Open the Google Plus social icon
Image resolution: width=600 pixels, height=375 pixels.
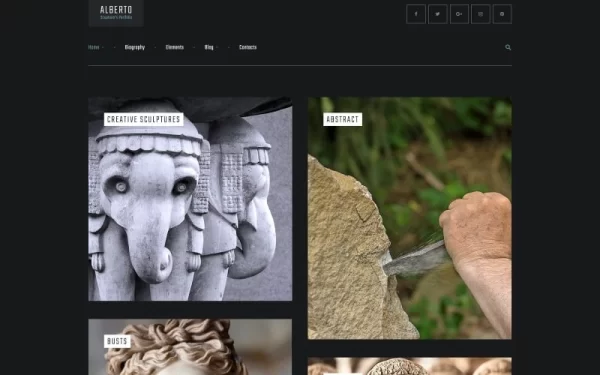coord(459,14)
